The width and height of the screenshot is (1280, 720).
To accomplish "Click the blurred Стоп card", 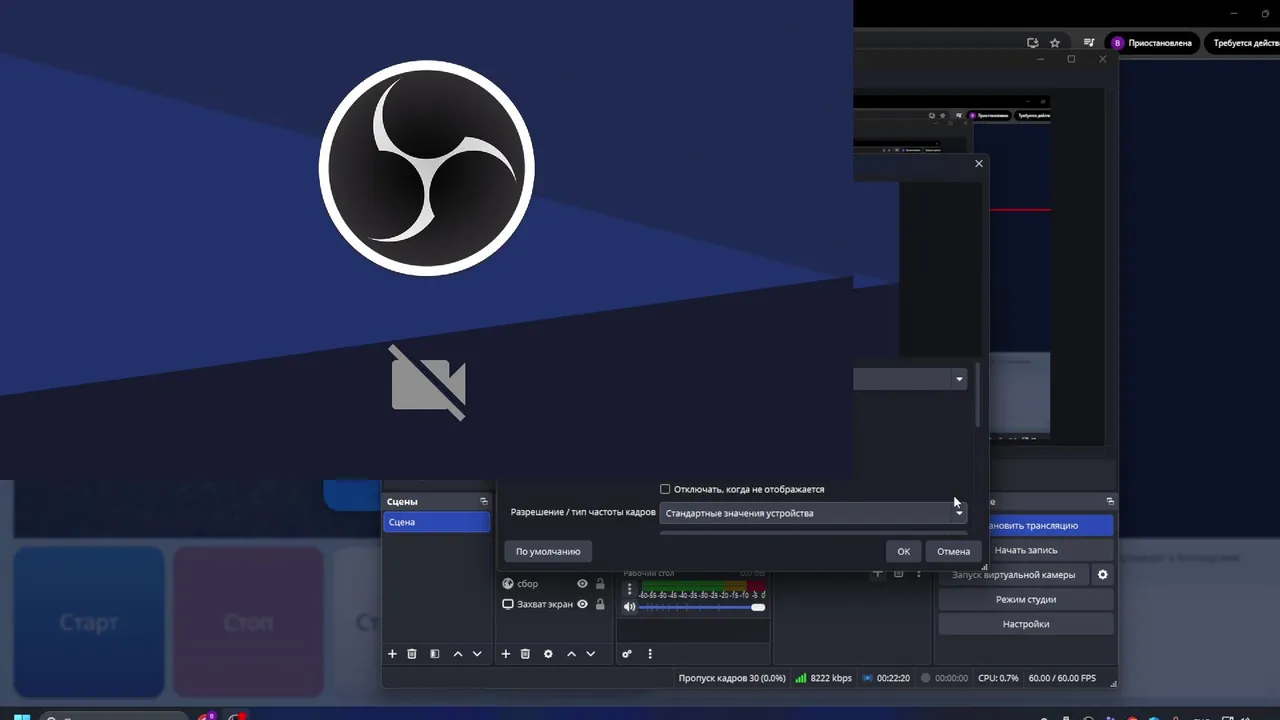I will [x=248, y=622].
